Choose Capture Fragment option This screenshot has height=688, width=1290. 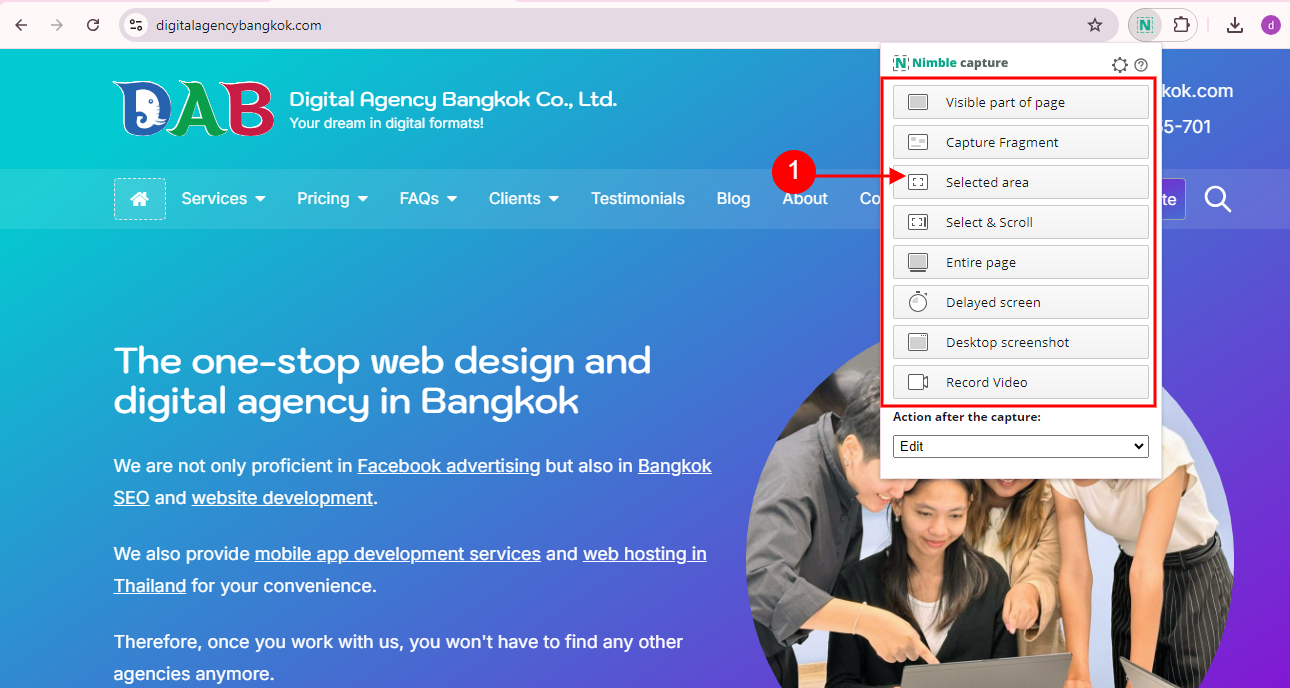(x=1020, y=142)
